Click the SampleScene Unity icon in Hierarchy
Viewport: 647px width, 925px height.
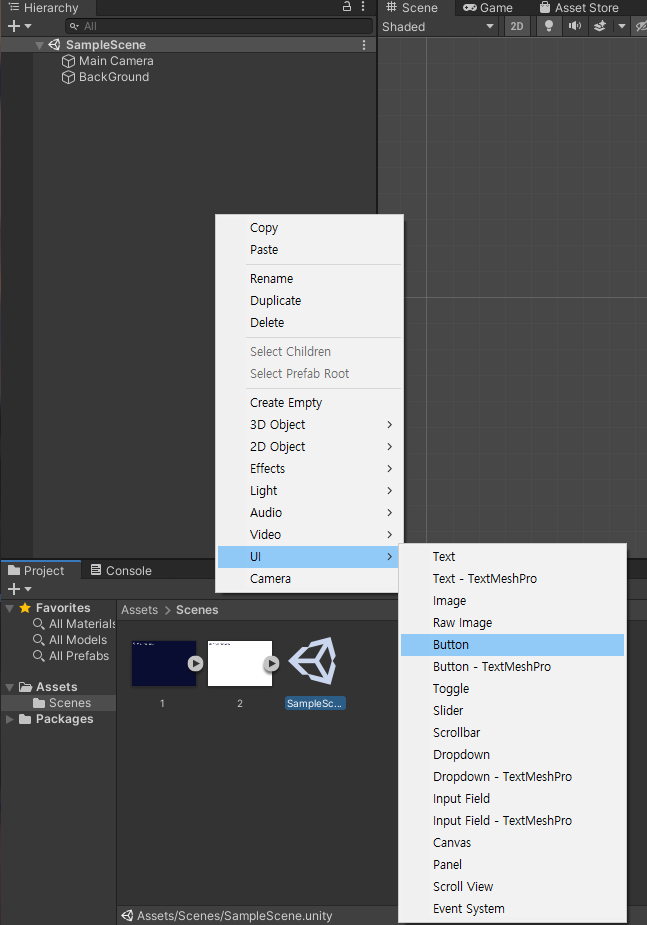(x=54, y=45)
